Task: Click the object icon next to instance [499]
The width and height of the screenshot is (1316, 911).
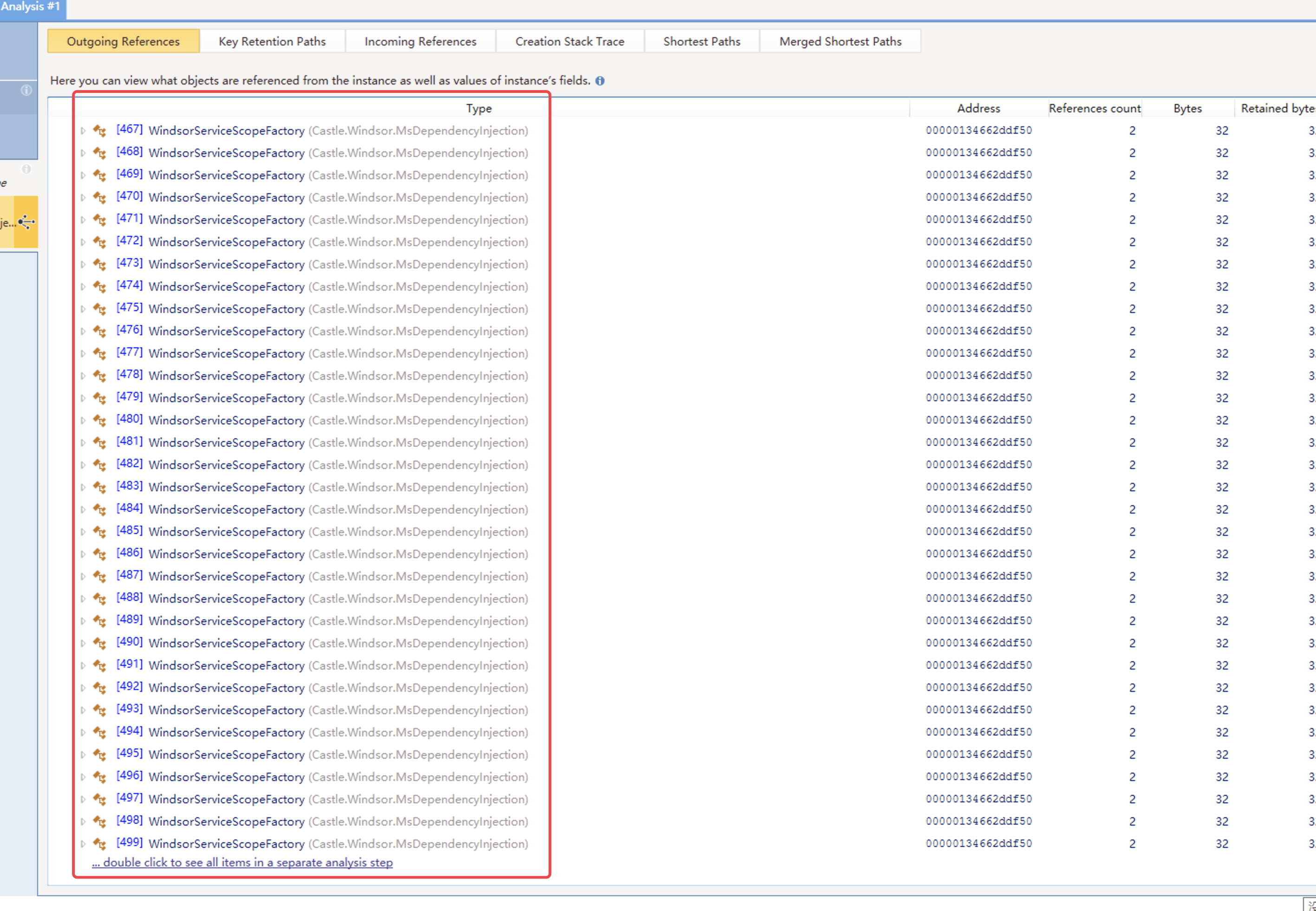Action: 100,844
